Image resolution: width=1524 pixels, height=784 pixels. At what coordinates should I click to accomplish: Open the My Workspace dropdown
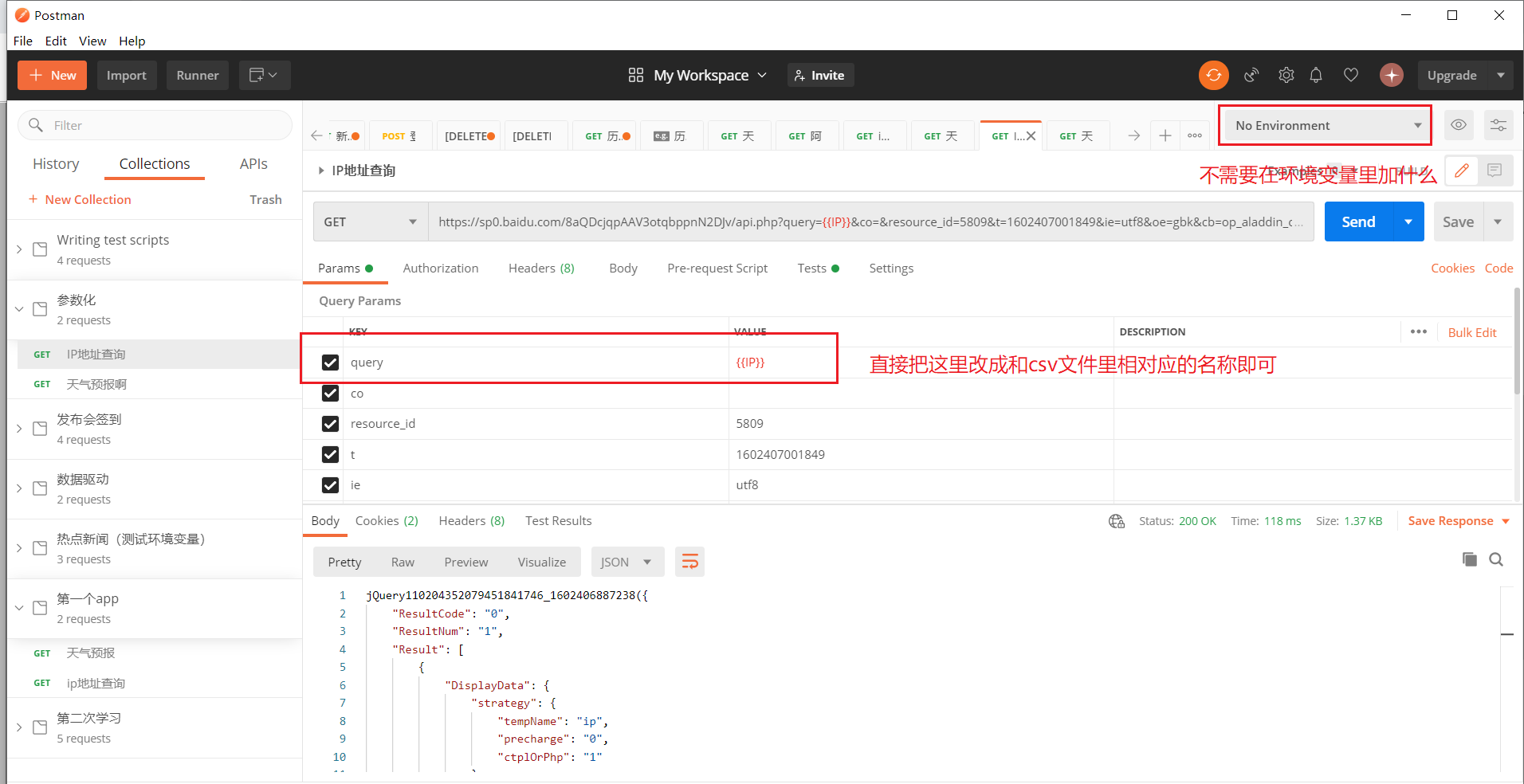click(x=709, y=75)
